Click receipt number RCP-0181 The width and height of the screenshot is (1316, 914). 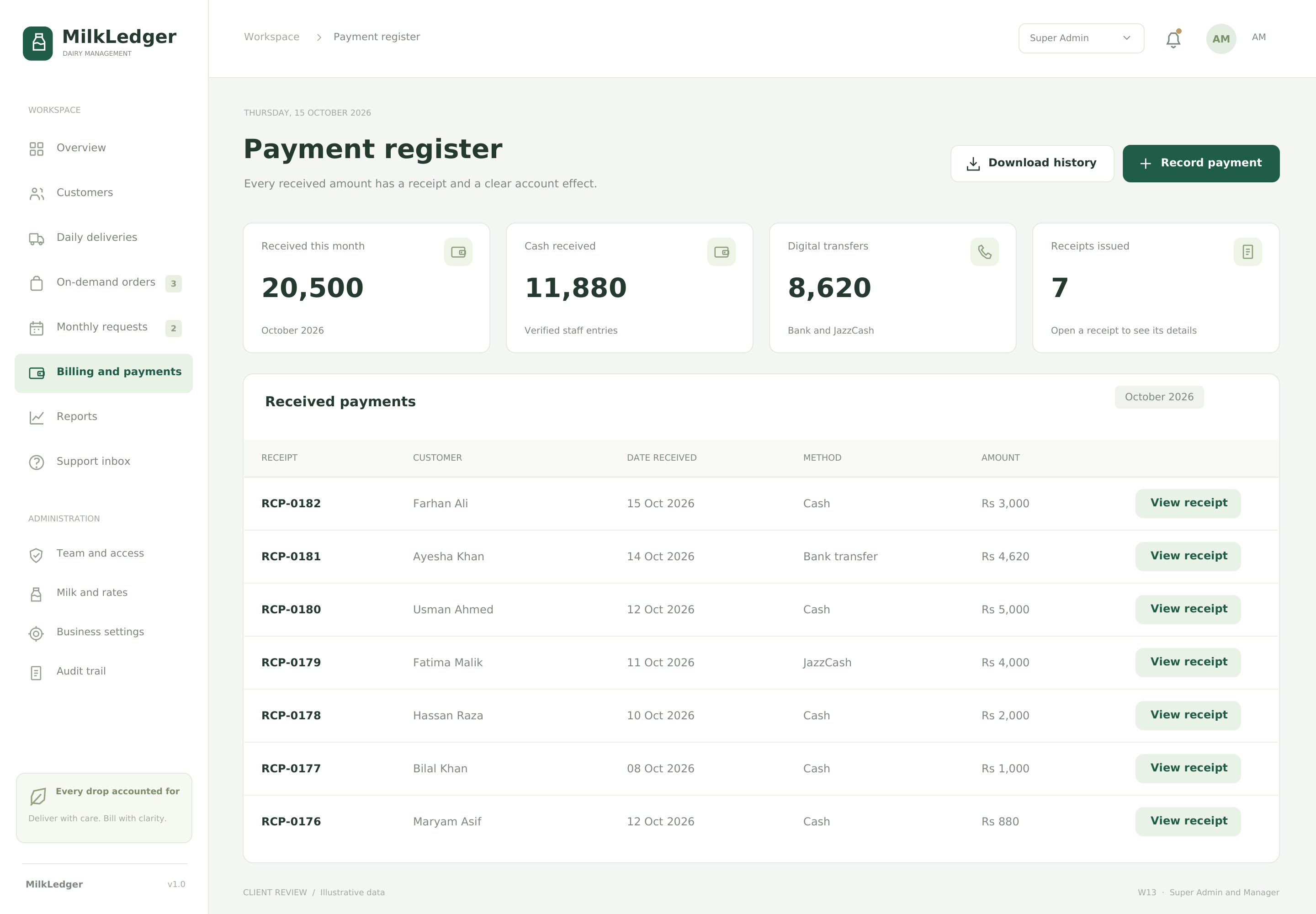pyautogui.click(x=291, y=557)
